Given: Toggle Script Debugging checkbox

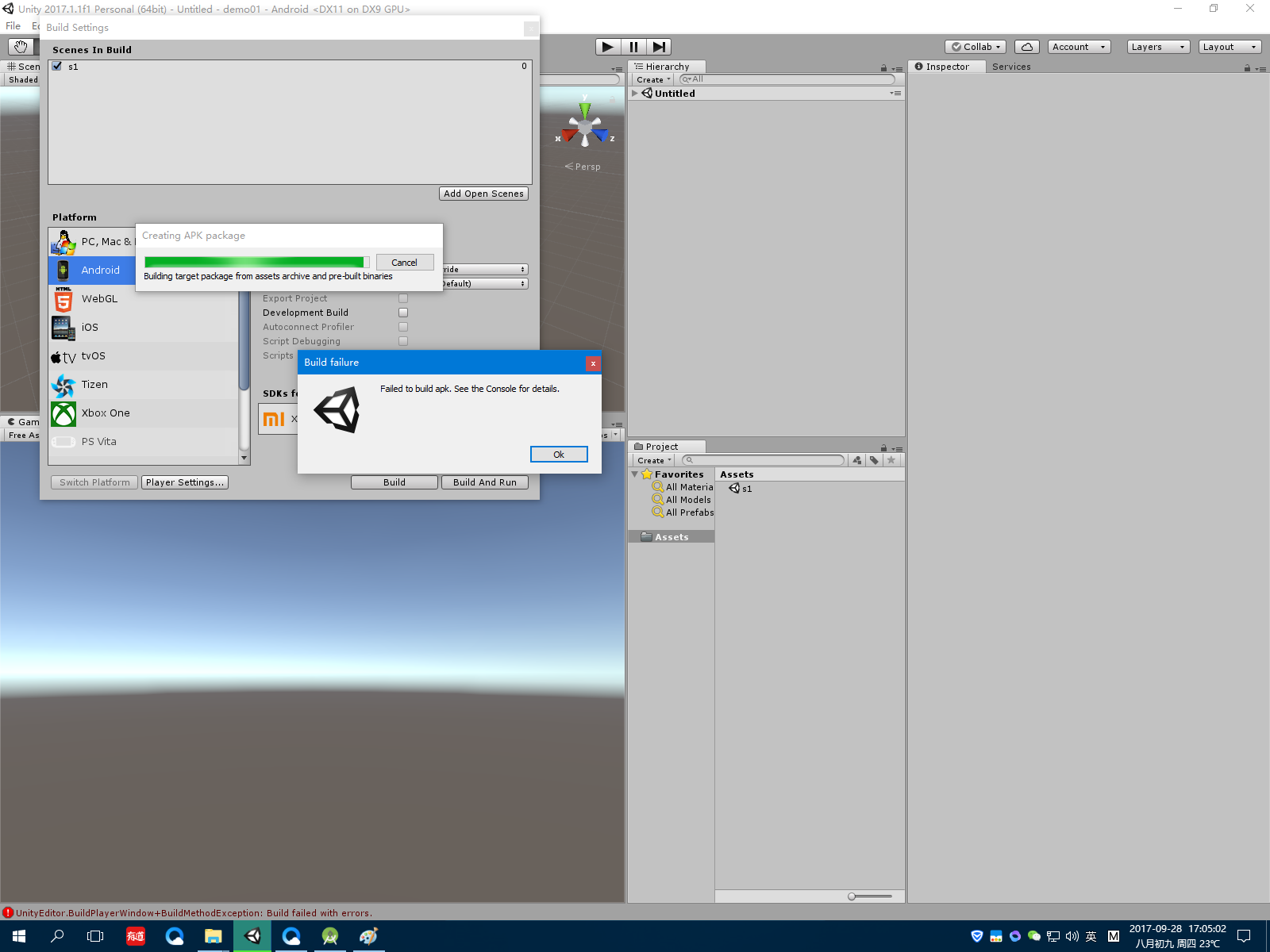Looking at the screenshot, I should pos(403,341).
